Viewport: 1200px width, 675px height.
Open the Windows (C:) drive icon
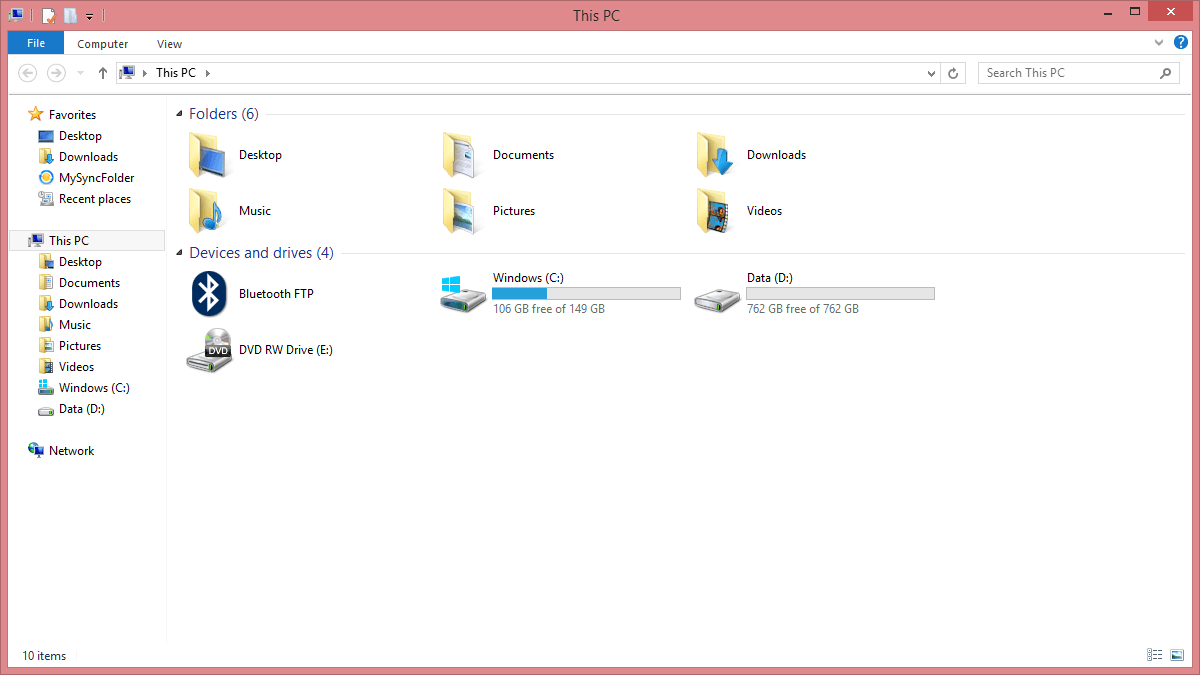point(462,293)
